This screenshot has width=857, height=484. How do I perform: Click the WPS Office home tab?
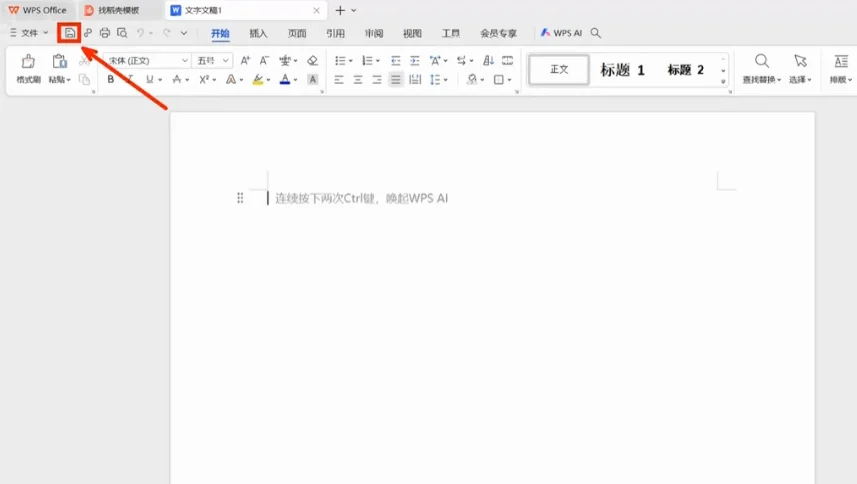point(37,10)
